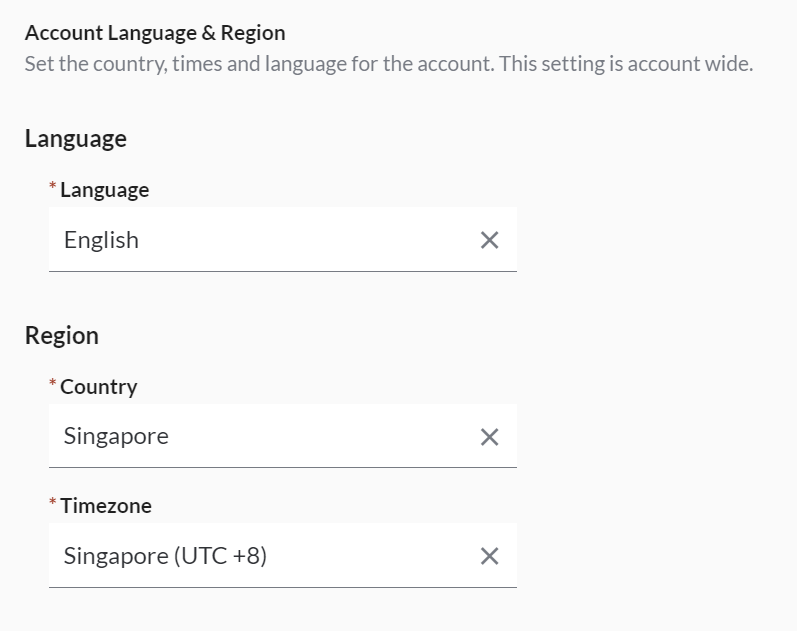Click the "Singapore (UTC +8)" value text
The height and width of the screenshot is (631, 797).
165,556
